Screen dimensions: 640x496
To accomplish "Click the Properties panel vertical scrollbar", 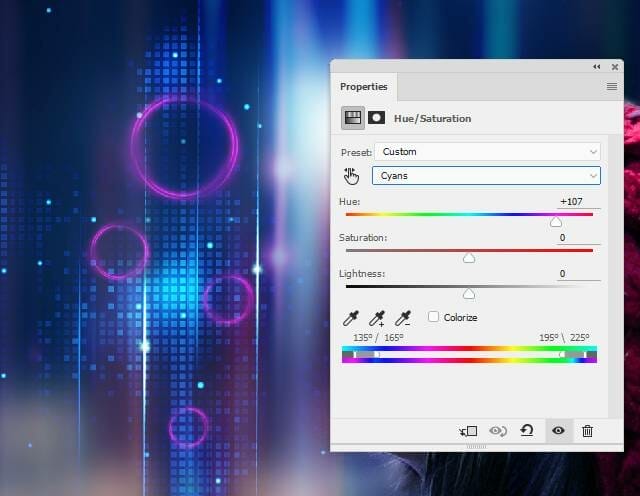I will tap(613, 276).
